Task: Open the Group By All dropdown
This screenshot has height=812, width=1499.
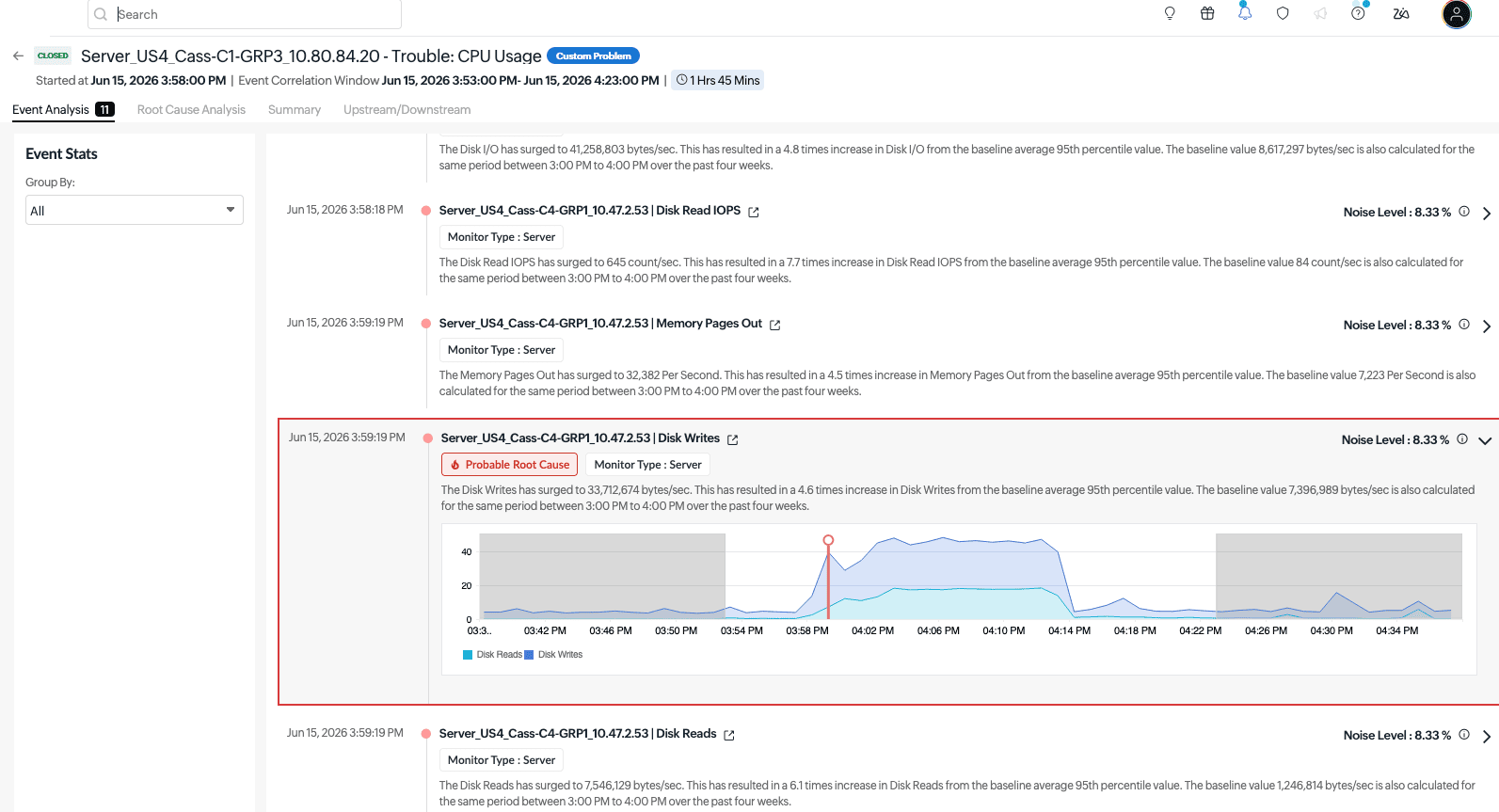Action: (135, 210)
